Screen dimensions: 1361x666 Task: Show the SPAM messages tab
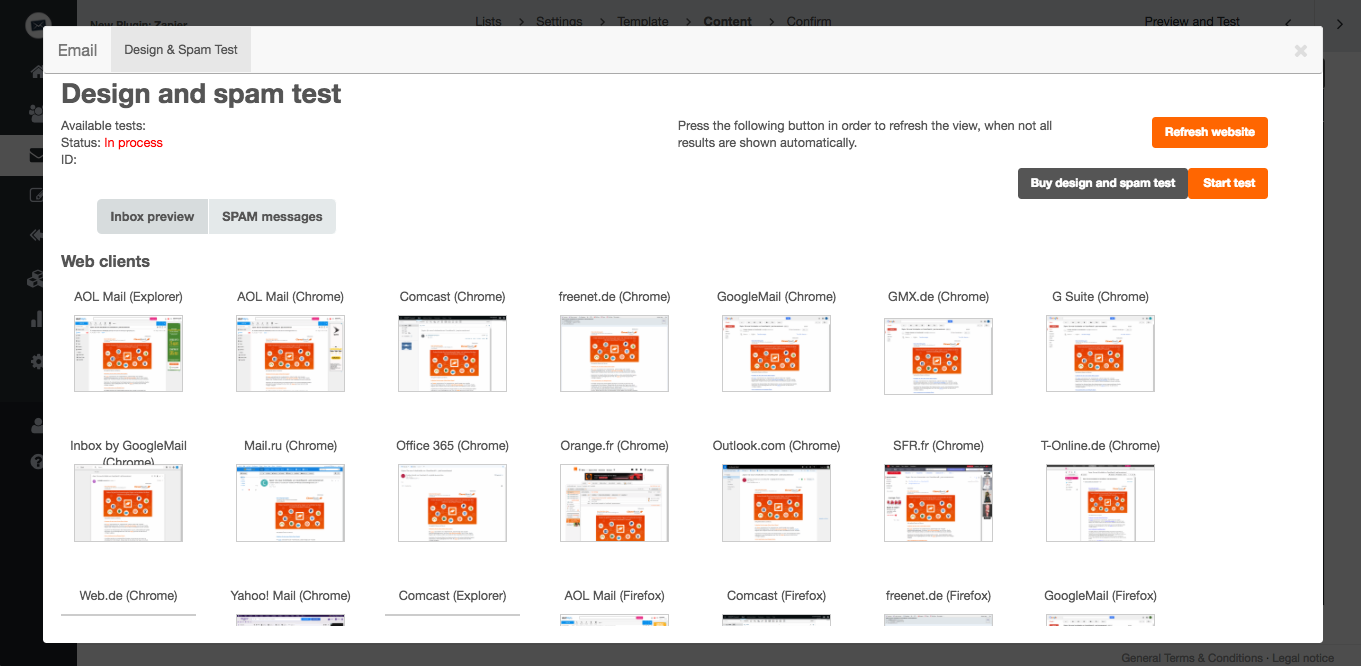click(272, 216)
